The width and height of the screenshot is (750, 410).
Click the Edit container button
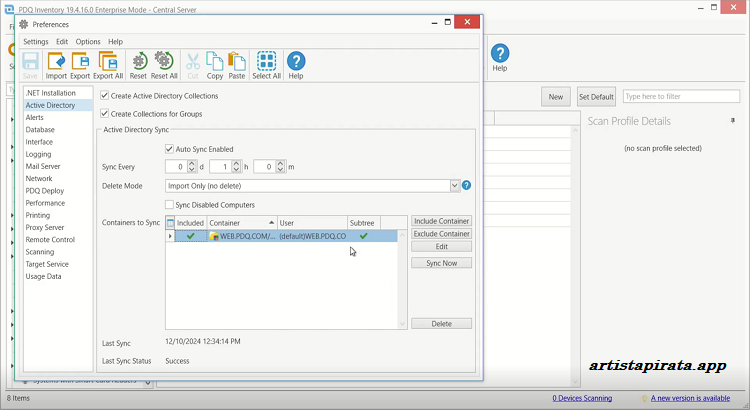pyautogui.click(x=441, y=246)
